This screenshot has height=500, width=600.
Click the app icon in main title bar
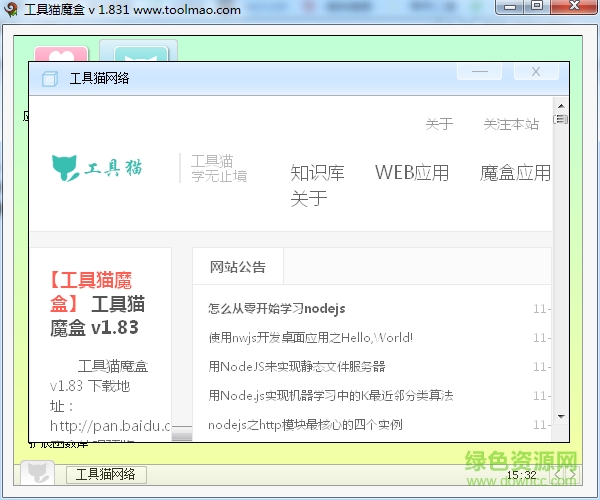point(11,9)
